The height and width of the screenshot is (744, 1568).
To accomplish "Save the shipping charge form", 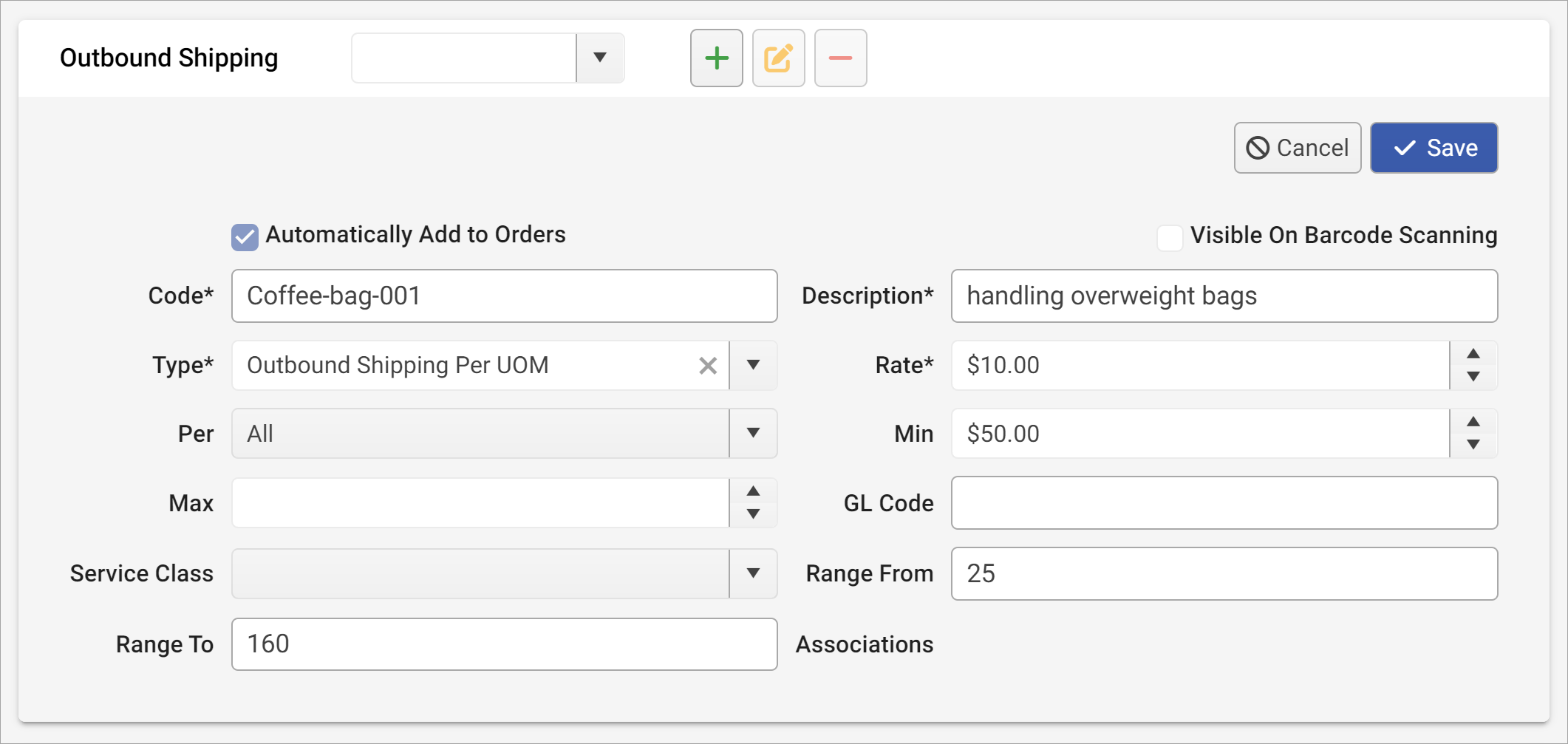I will [x=1434, y=148].
